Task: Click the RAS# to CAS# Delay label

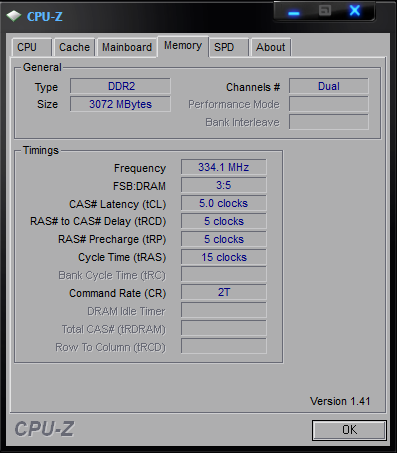Action: [x=98, y=222]
